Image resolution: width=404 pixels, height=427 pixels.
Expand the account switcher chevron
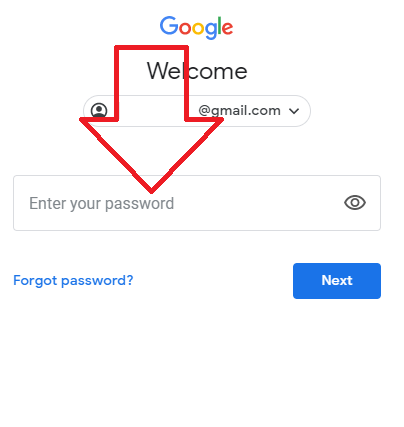coord(294,111)
